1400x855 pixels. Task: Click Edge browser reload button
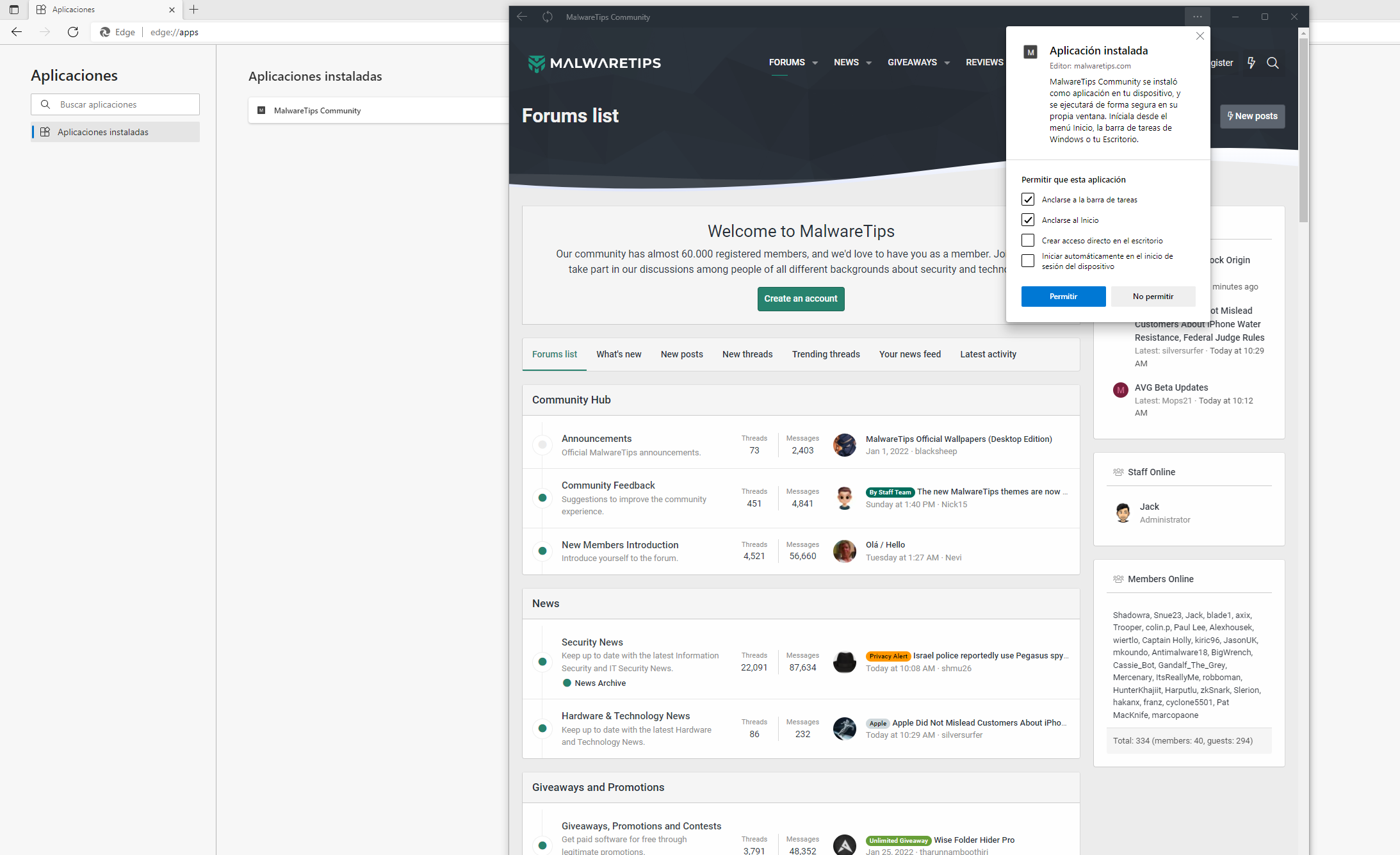point(73,32)
